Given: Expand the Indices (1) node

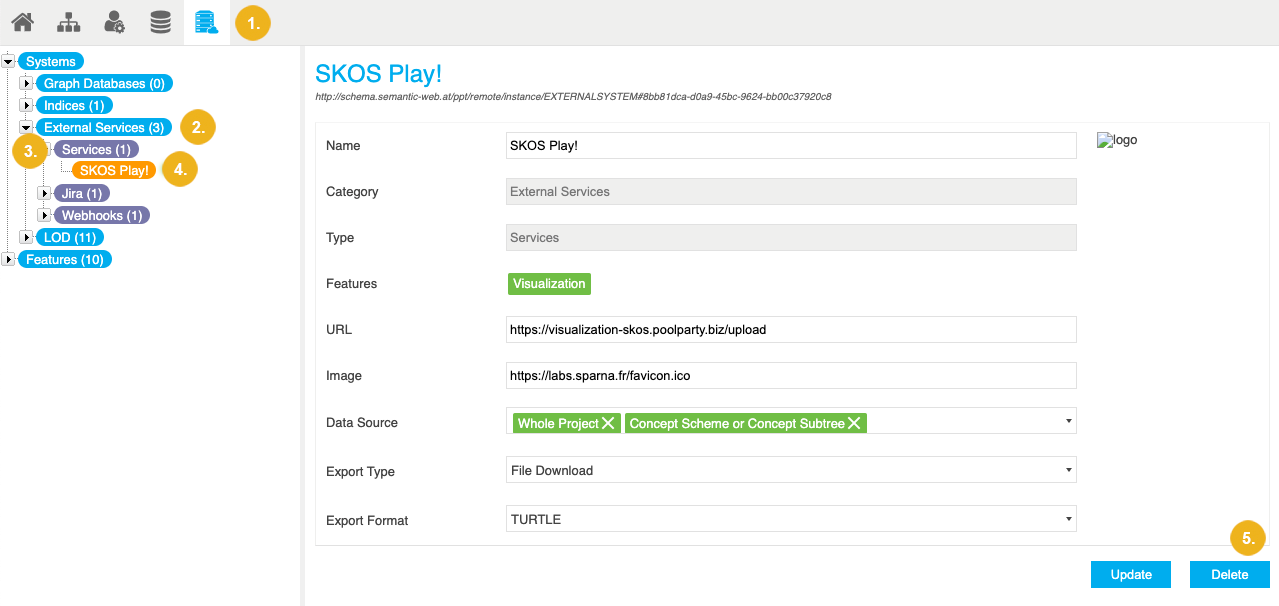Looking at the screenshot, I should [x=26, y=106].
